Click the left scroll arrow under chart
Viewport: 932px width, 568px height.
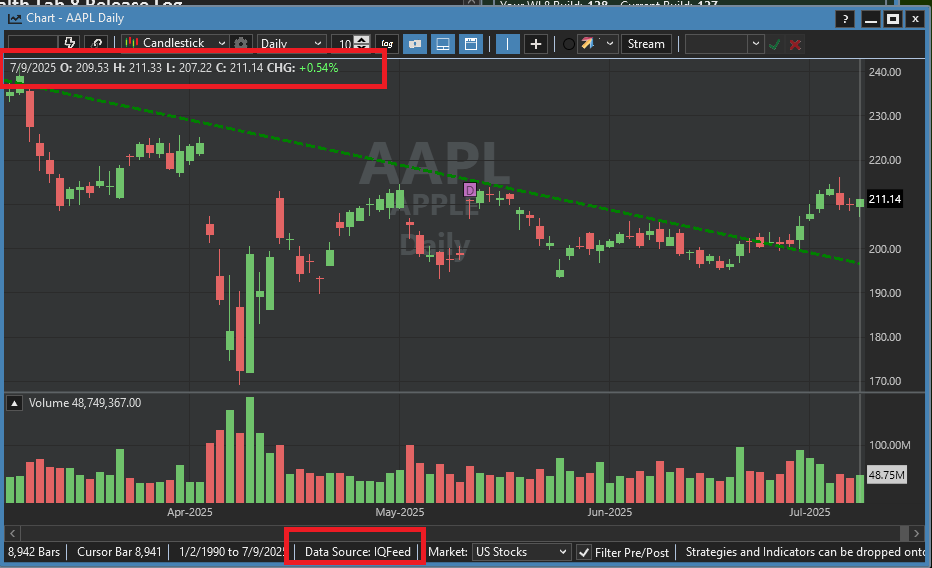tap(12, 533)
